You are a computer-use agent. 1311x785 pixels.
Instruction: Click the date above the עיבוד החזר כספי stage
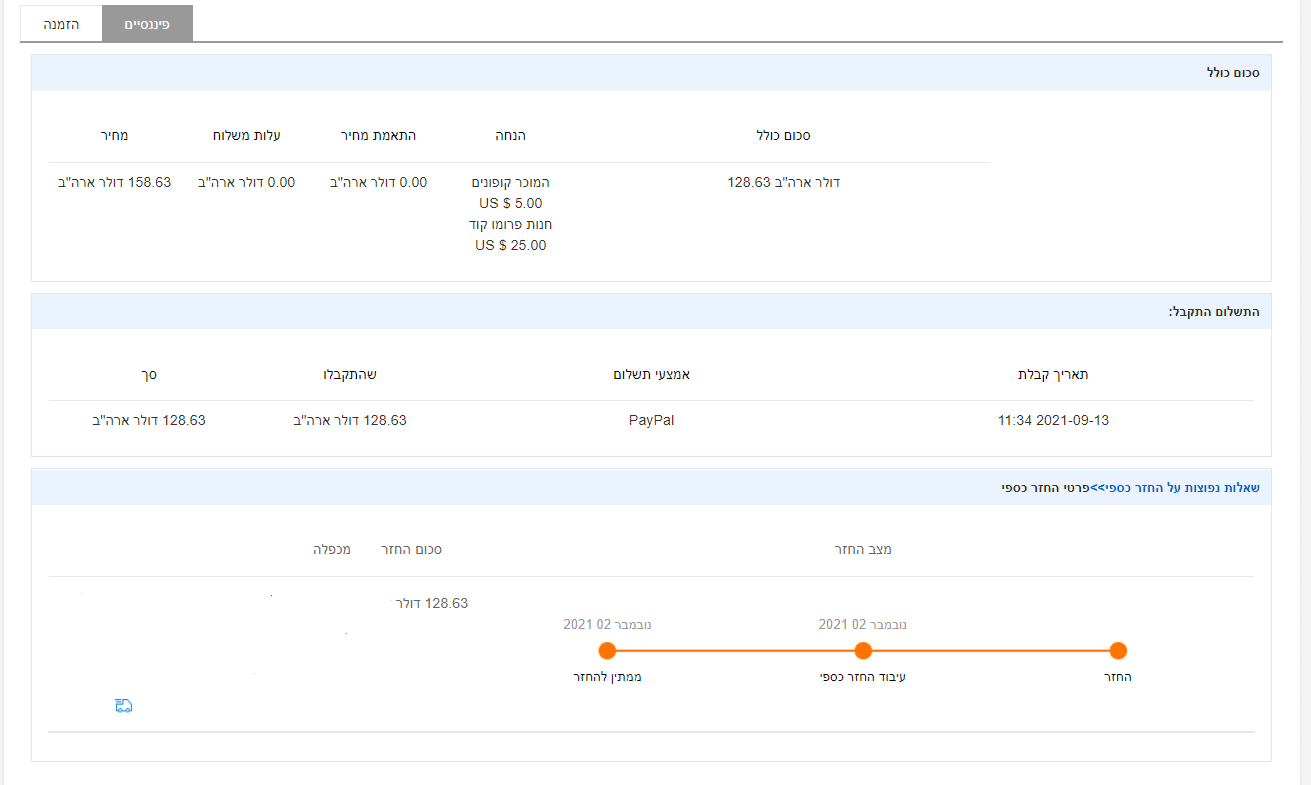tap(863, 624)
